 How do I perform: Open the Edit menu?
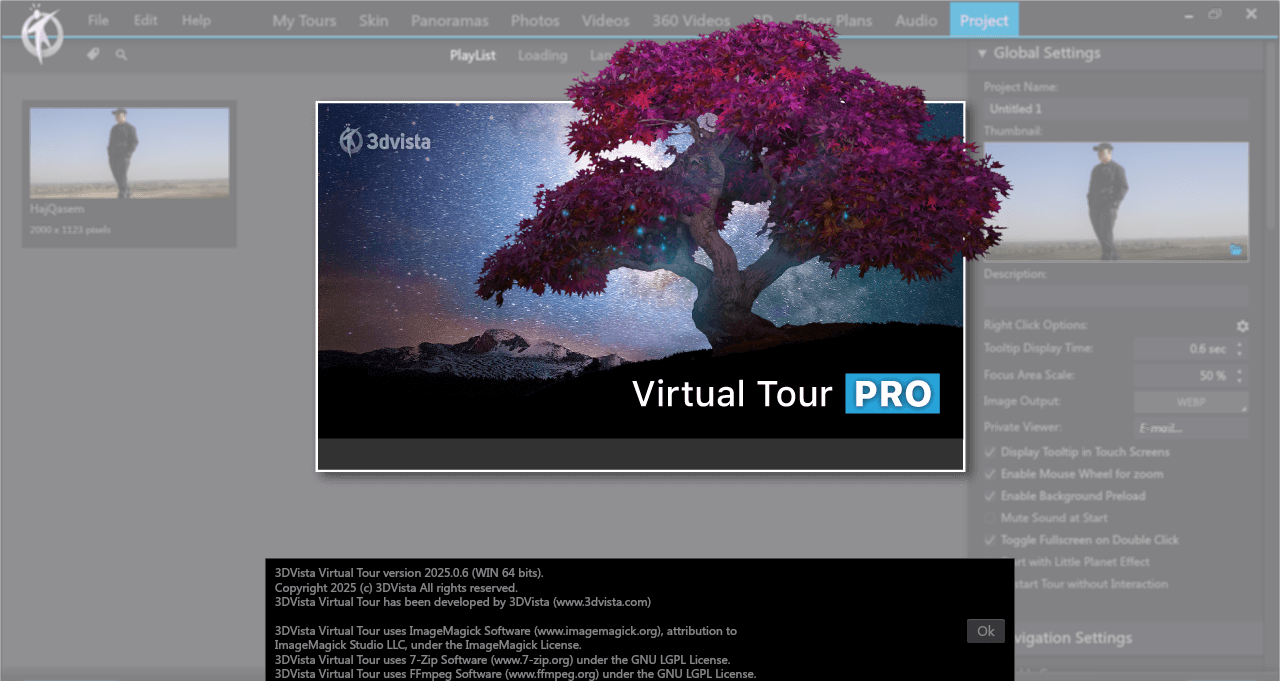tap(145, 20)
